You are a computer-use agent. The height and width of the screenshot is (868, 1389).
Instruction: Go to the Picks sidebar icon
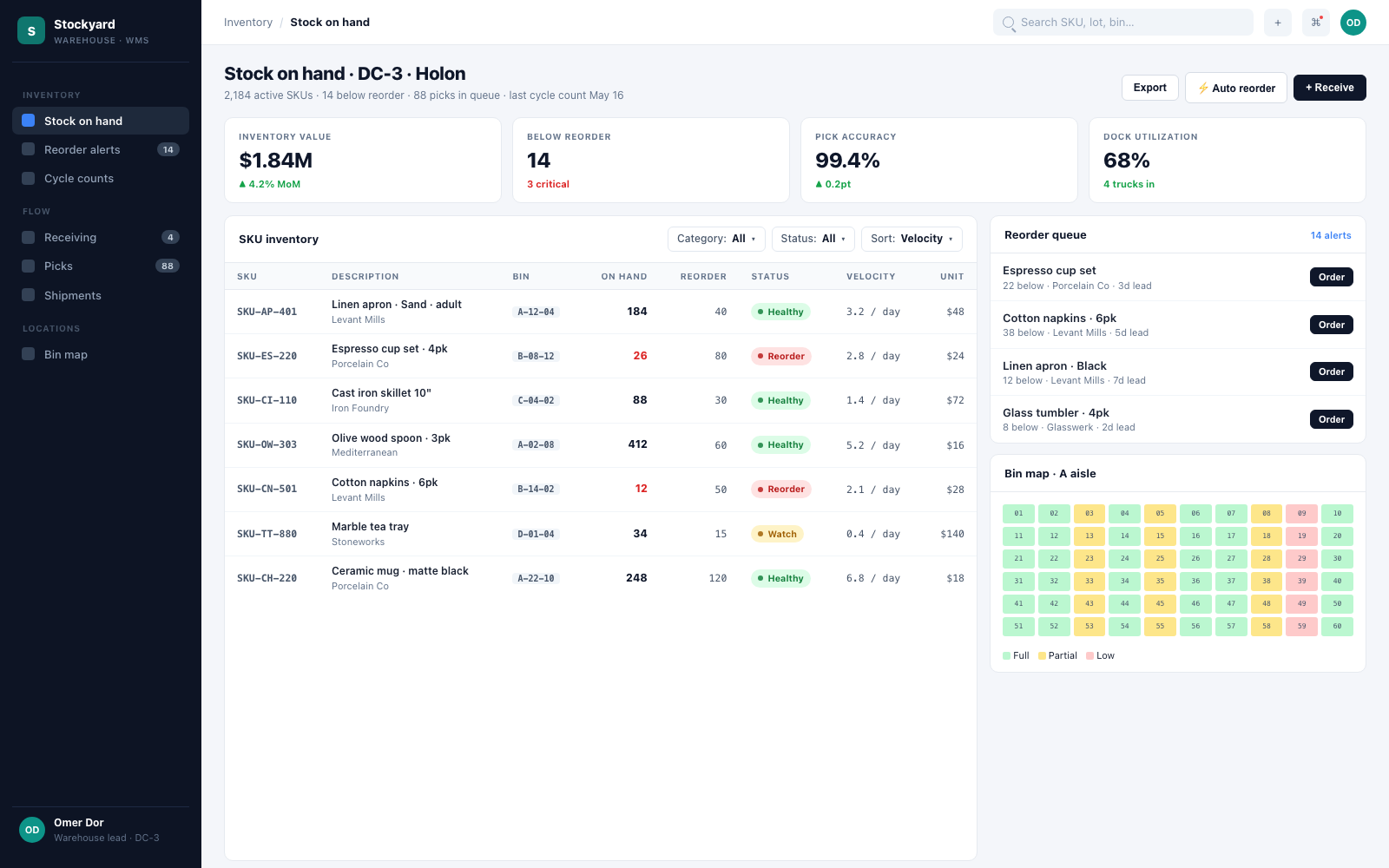tap(29, 266)
